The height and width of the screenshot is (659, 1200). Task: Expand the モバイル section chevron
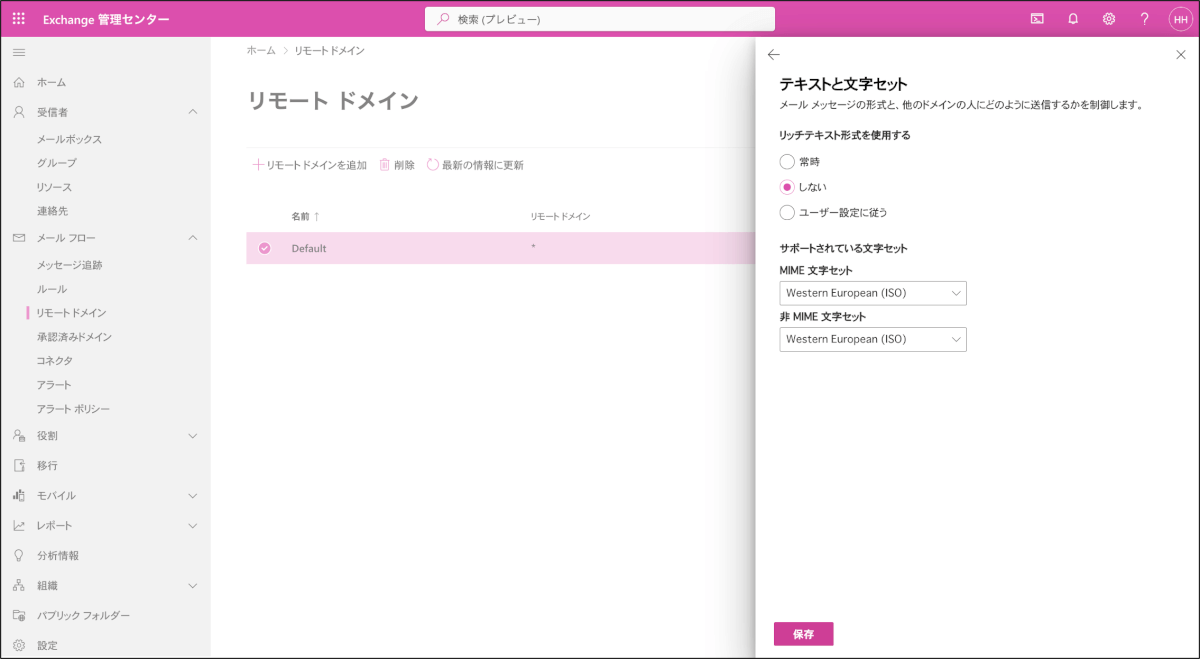click(x=193, y=496)
